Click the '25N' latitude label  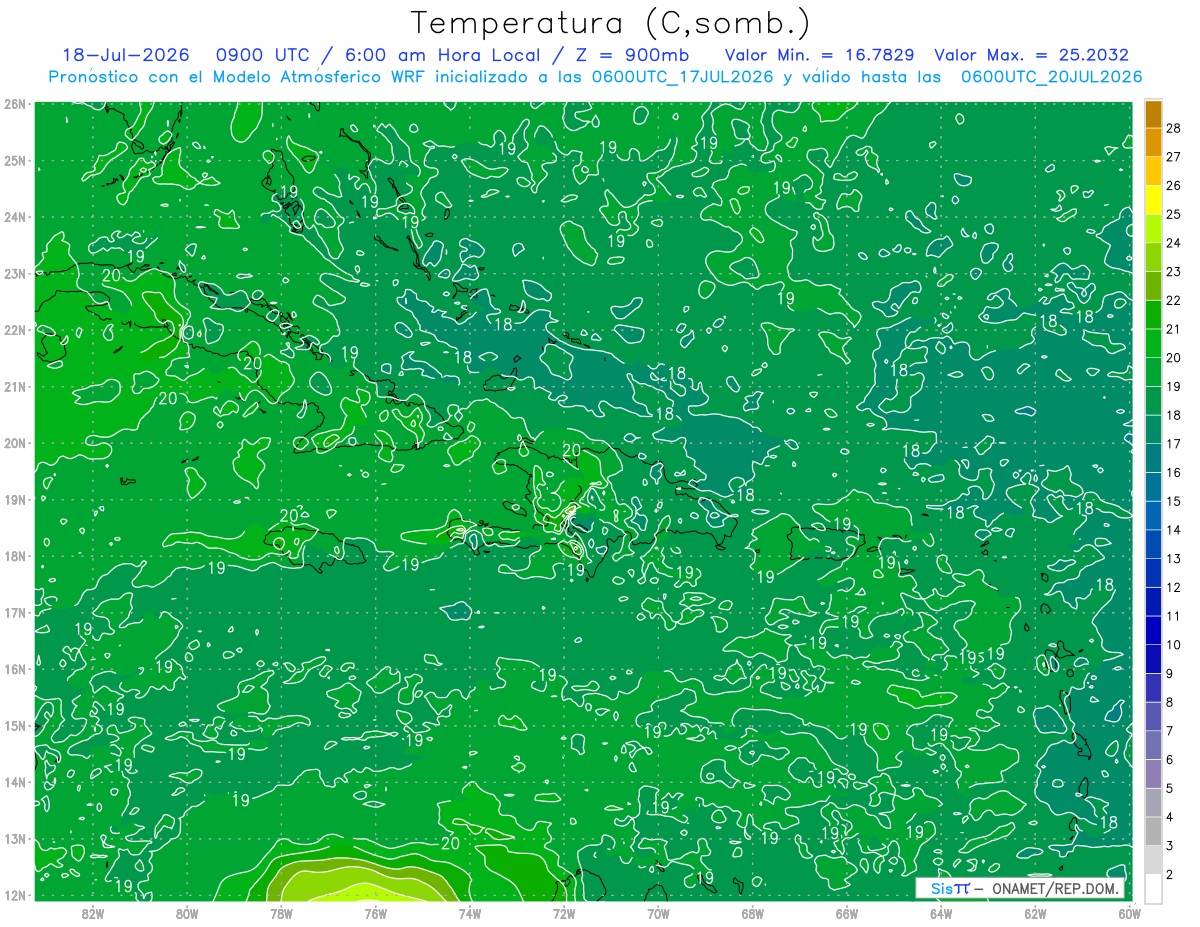15,160
